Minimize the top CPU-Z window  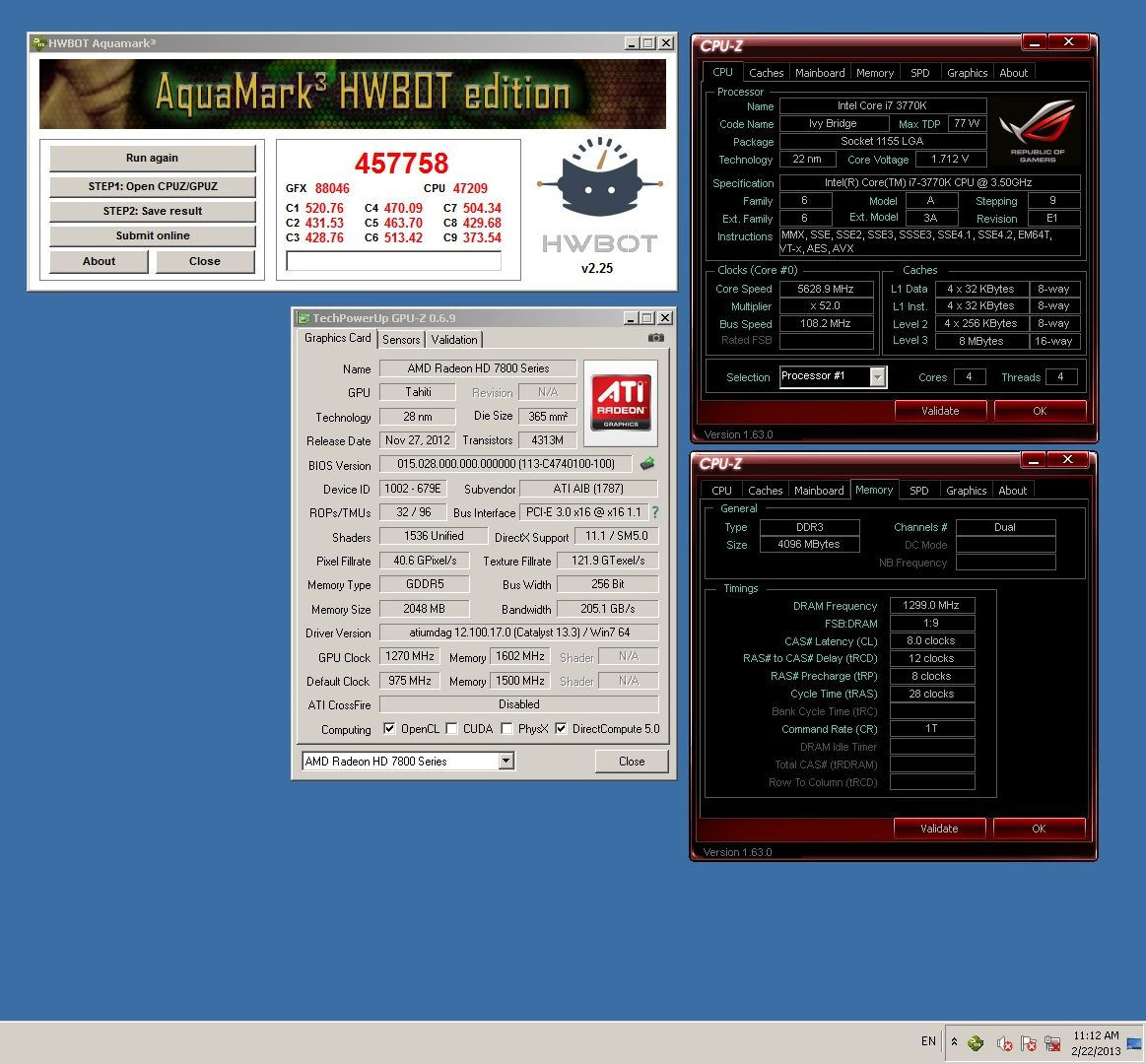click(x=1035, y=42)
